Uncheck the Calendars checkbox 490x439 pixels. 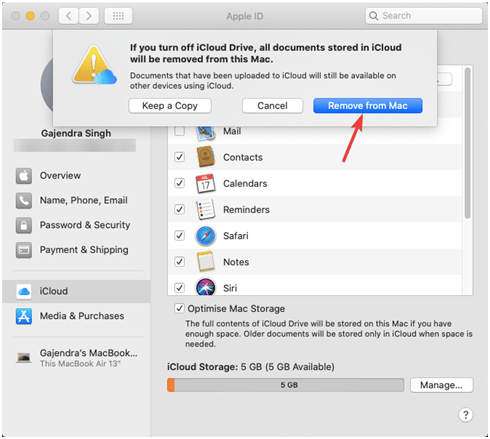[x=179, y=183]
